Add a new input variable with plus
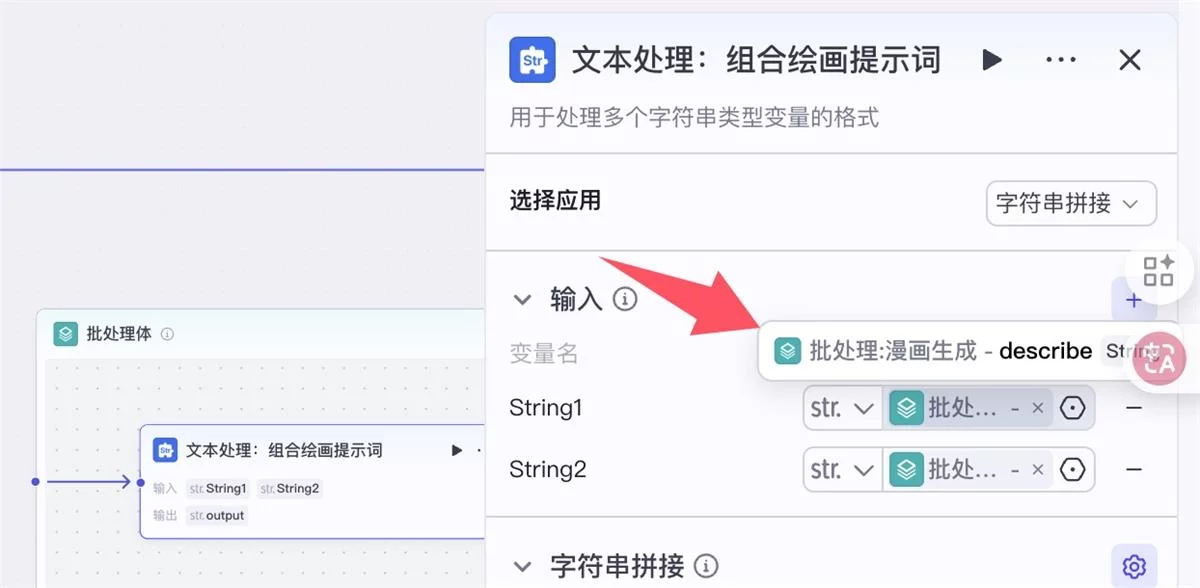 pos(1133,299)
